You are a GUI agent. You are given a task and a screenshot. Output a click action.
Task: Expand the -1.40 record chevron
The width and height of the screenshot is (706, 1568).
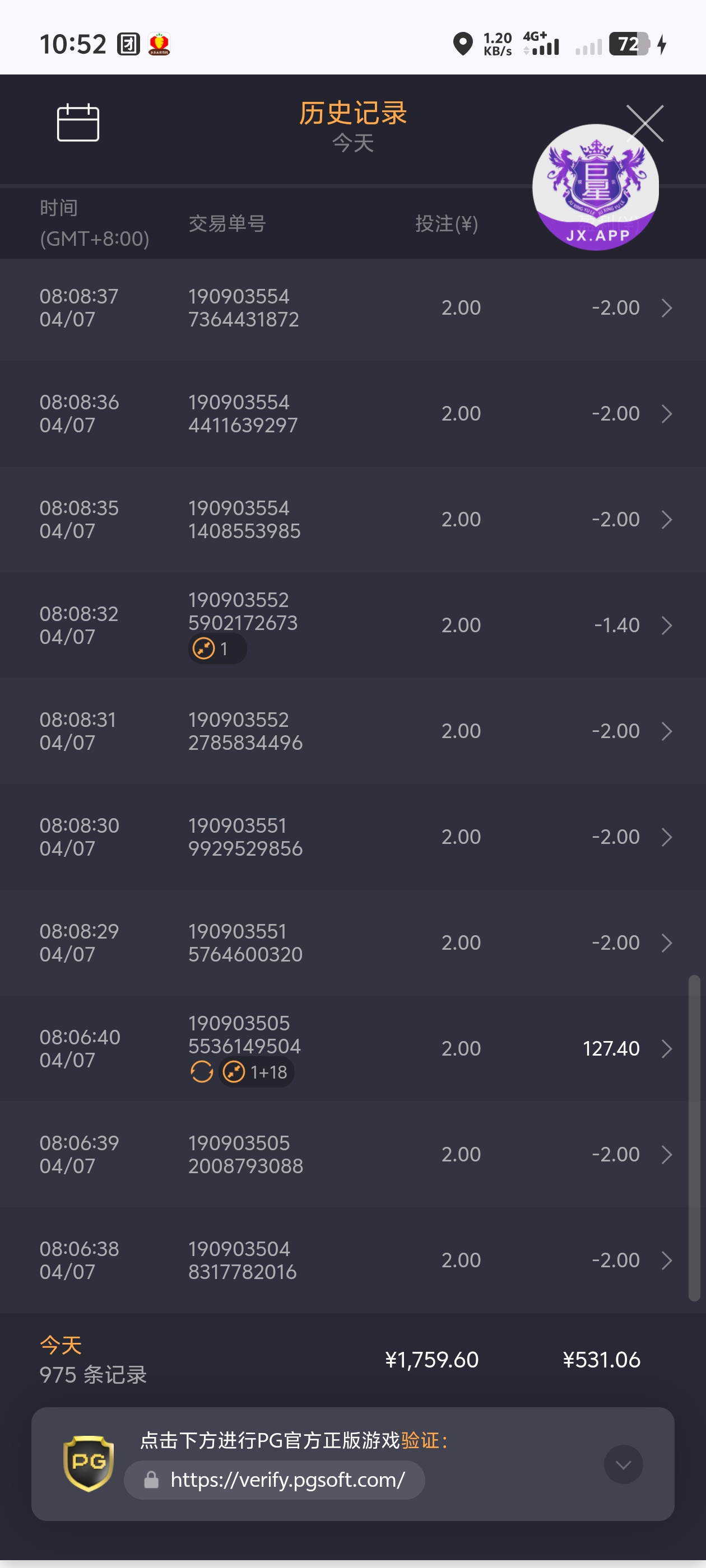666,625
